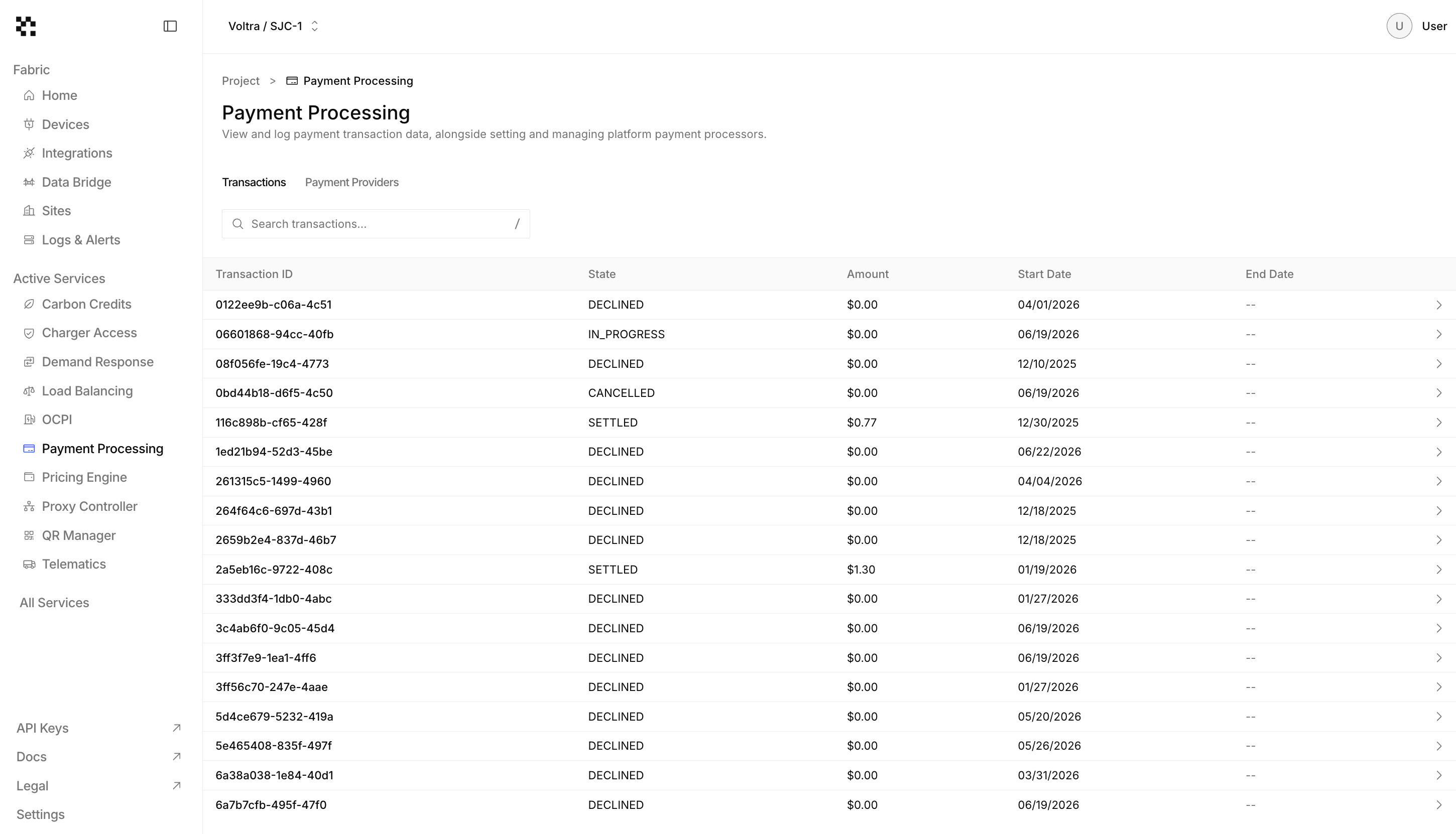The width and height of the screenshot is (1456, 834).
Task: Open the Data Bridge icon
Action: [29, 182]
